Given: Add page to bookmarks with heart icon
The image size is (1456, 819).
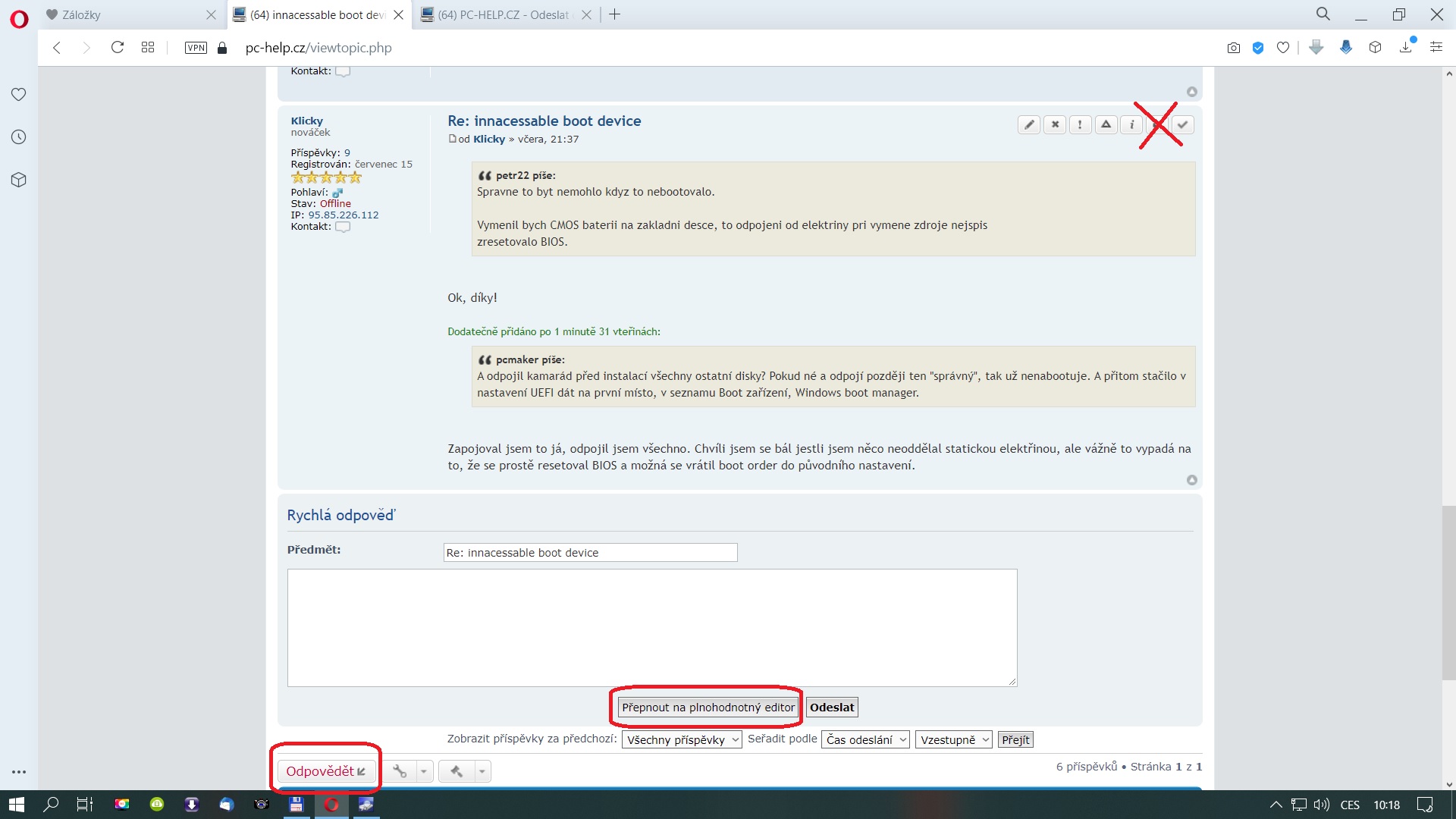Looking at the screenshot, I should pyautogui.click(x=1283, y=48).
